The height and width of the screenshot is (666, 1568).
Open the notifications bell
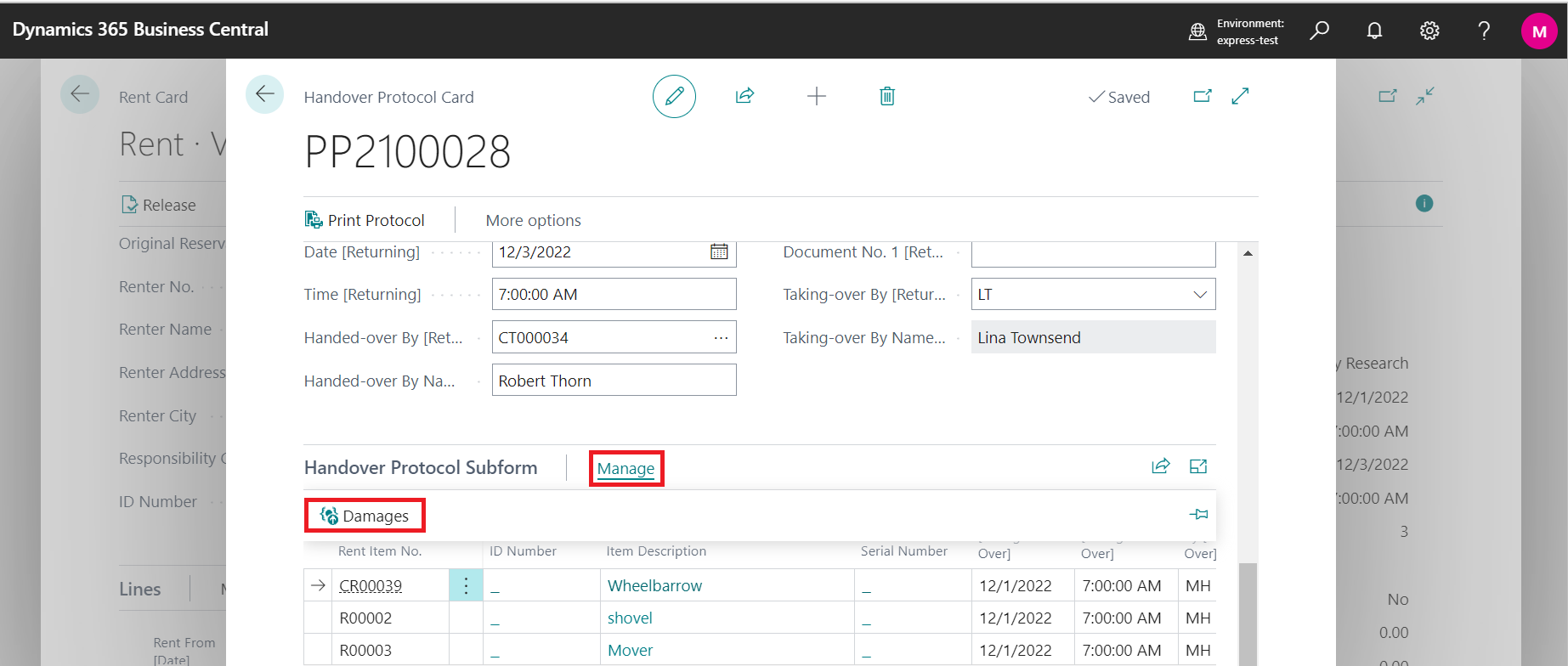point(1374,31)
